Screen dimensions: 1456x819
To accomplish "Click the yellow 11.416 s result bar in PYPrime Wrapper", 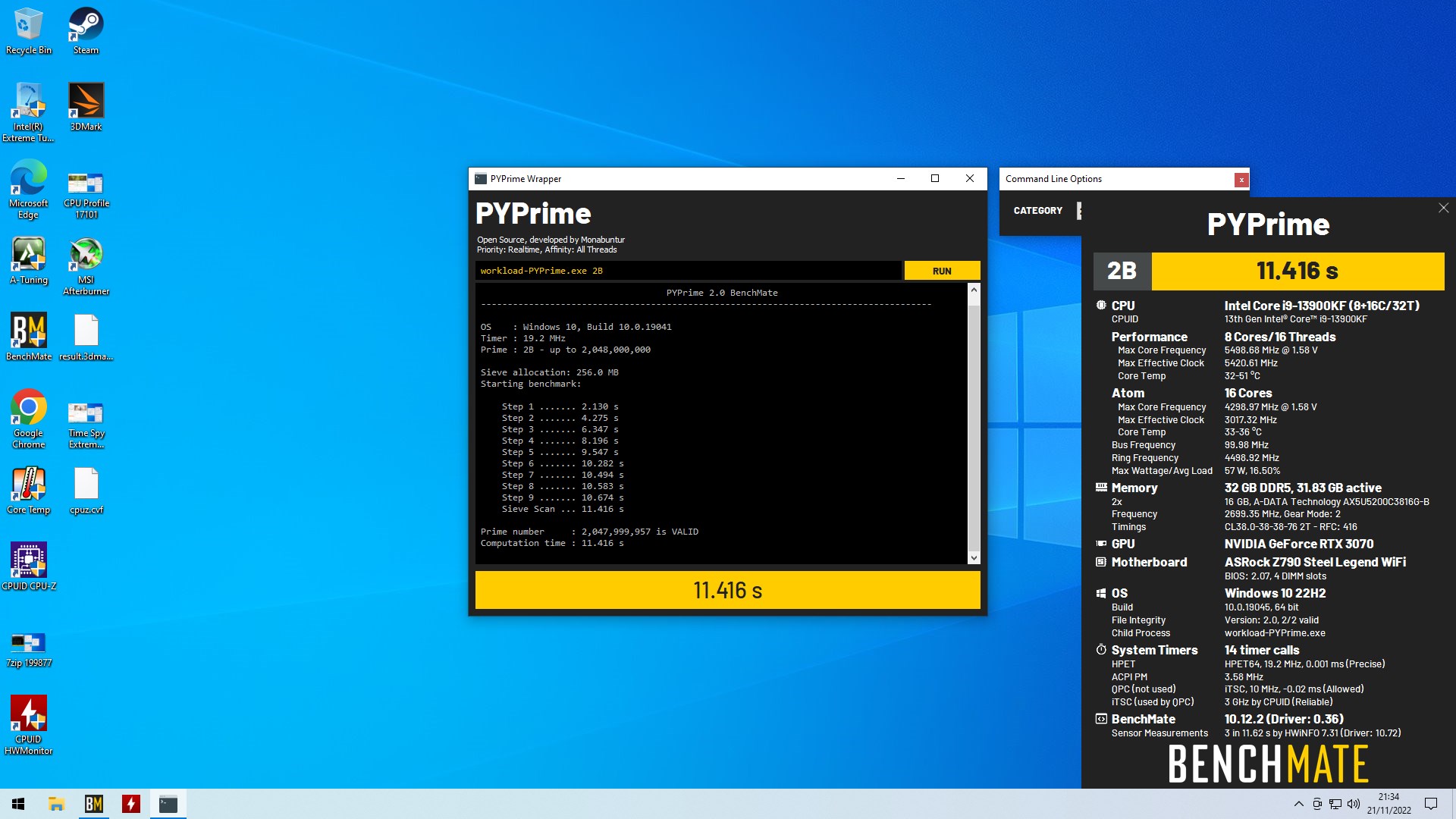I will click(727, 590).
